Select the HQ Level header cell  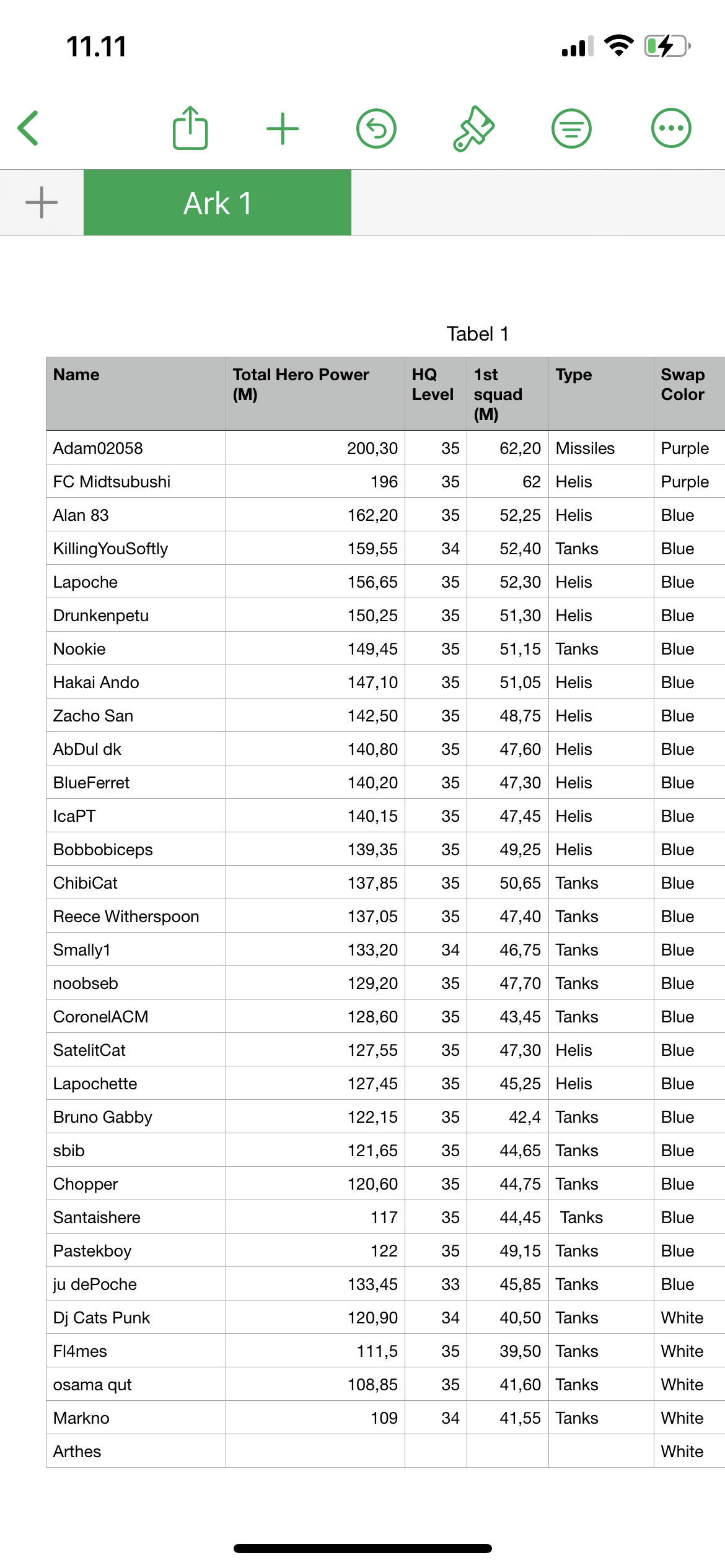pyautogui.click(x=436, y=393)
